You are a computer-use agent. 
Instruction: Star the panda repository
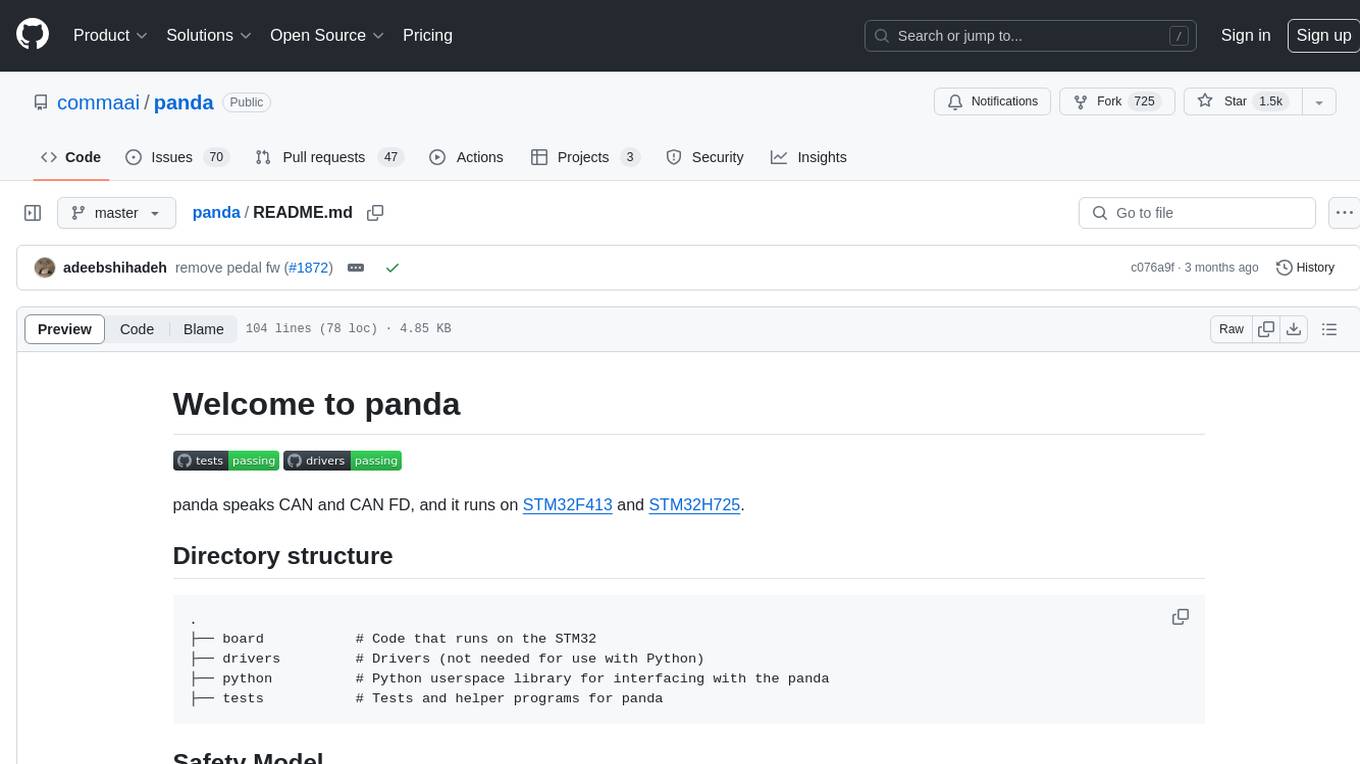[1242, 101]
